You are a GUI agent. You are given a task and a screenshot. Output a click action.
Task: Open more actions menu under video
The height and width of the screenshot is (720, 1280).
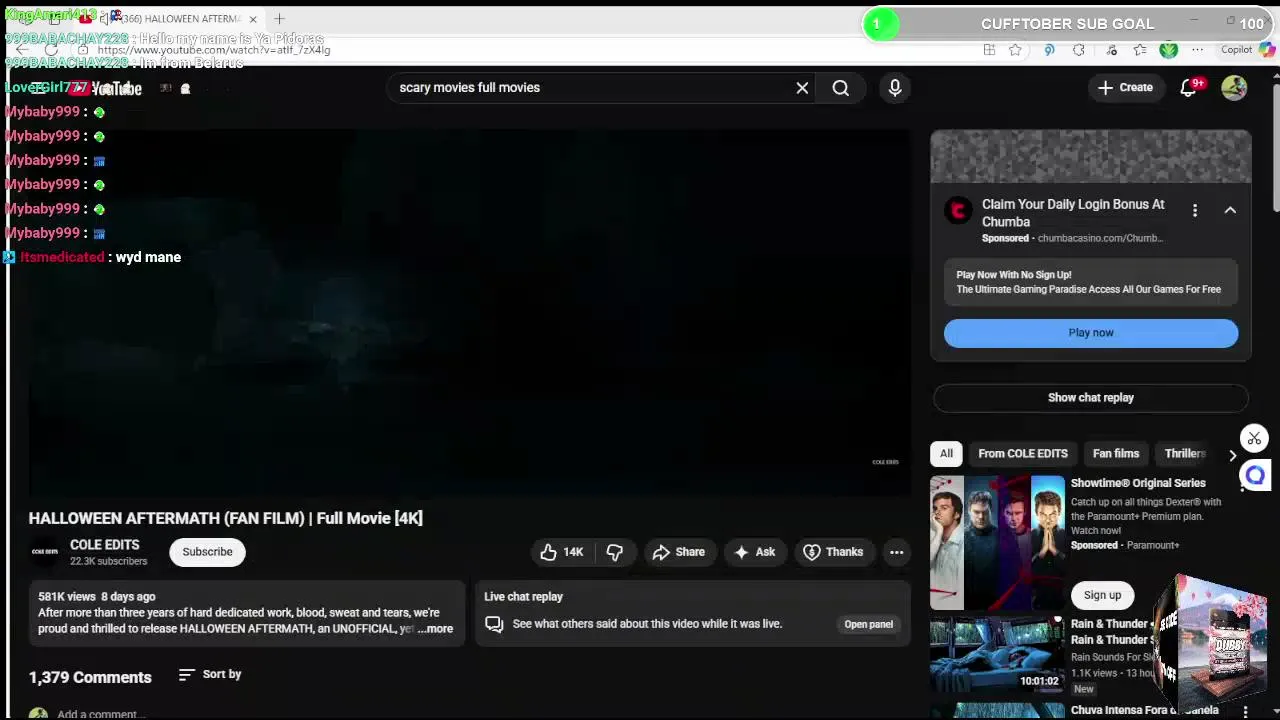click(896, 552)
